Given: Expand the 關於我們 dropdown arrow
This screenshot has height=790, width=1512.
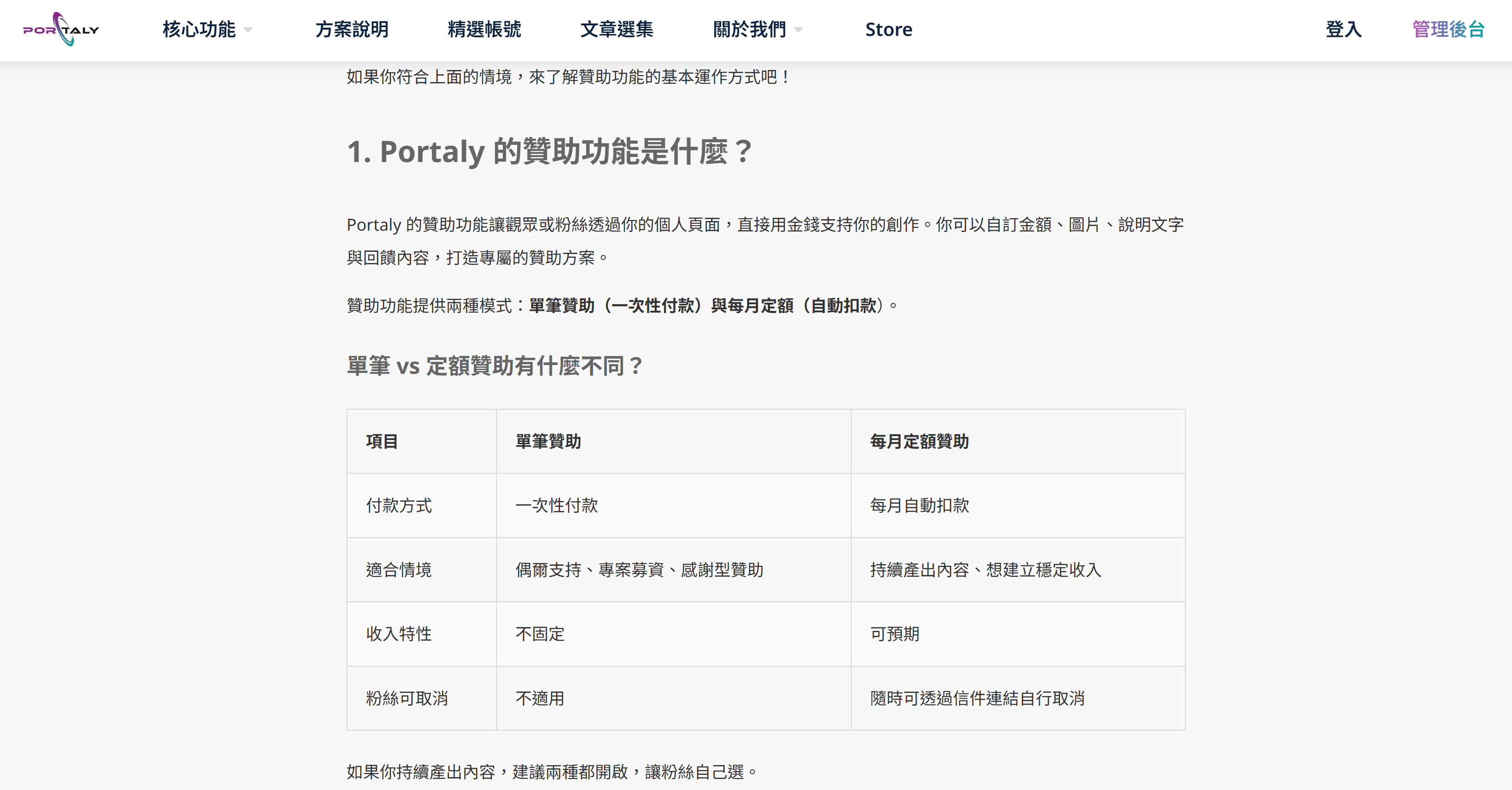Looking at the screenshot, I should 798,30.
